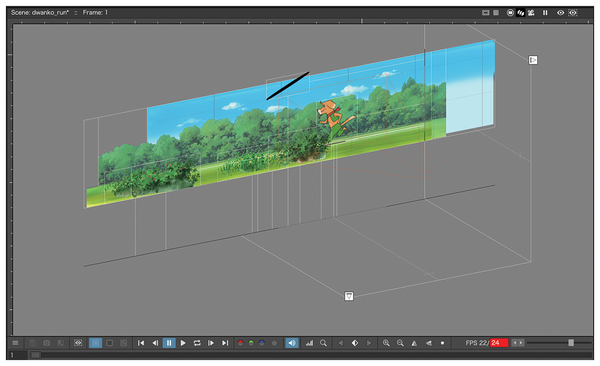Click the FPS slider handle
The height and width of the screenshot is (366, 600).
click(x=571, y=343)
